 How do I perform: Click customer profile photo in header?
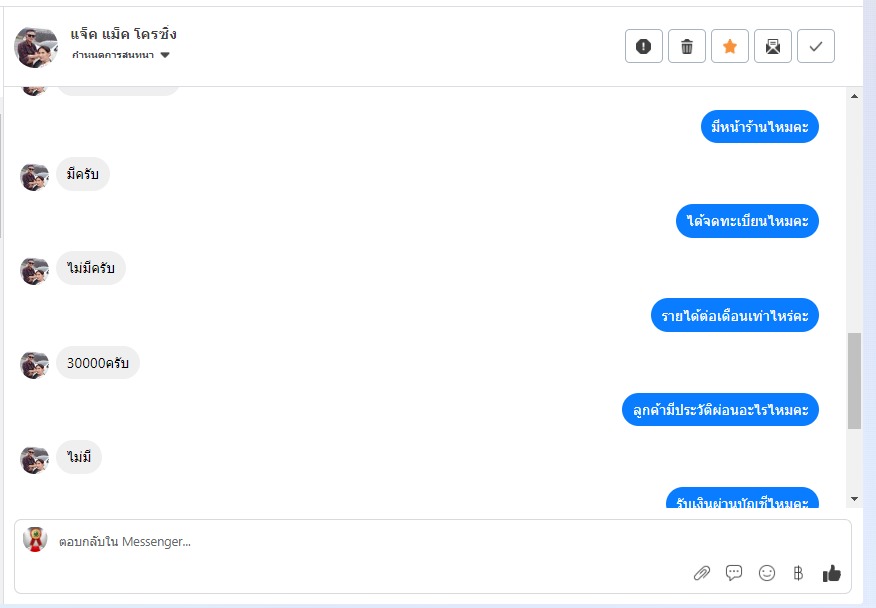(x=36, y=47)
